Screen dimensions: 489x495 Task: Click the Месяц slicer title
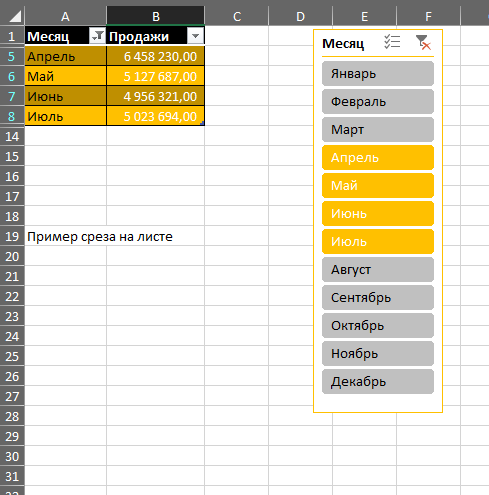coord(343,43)
